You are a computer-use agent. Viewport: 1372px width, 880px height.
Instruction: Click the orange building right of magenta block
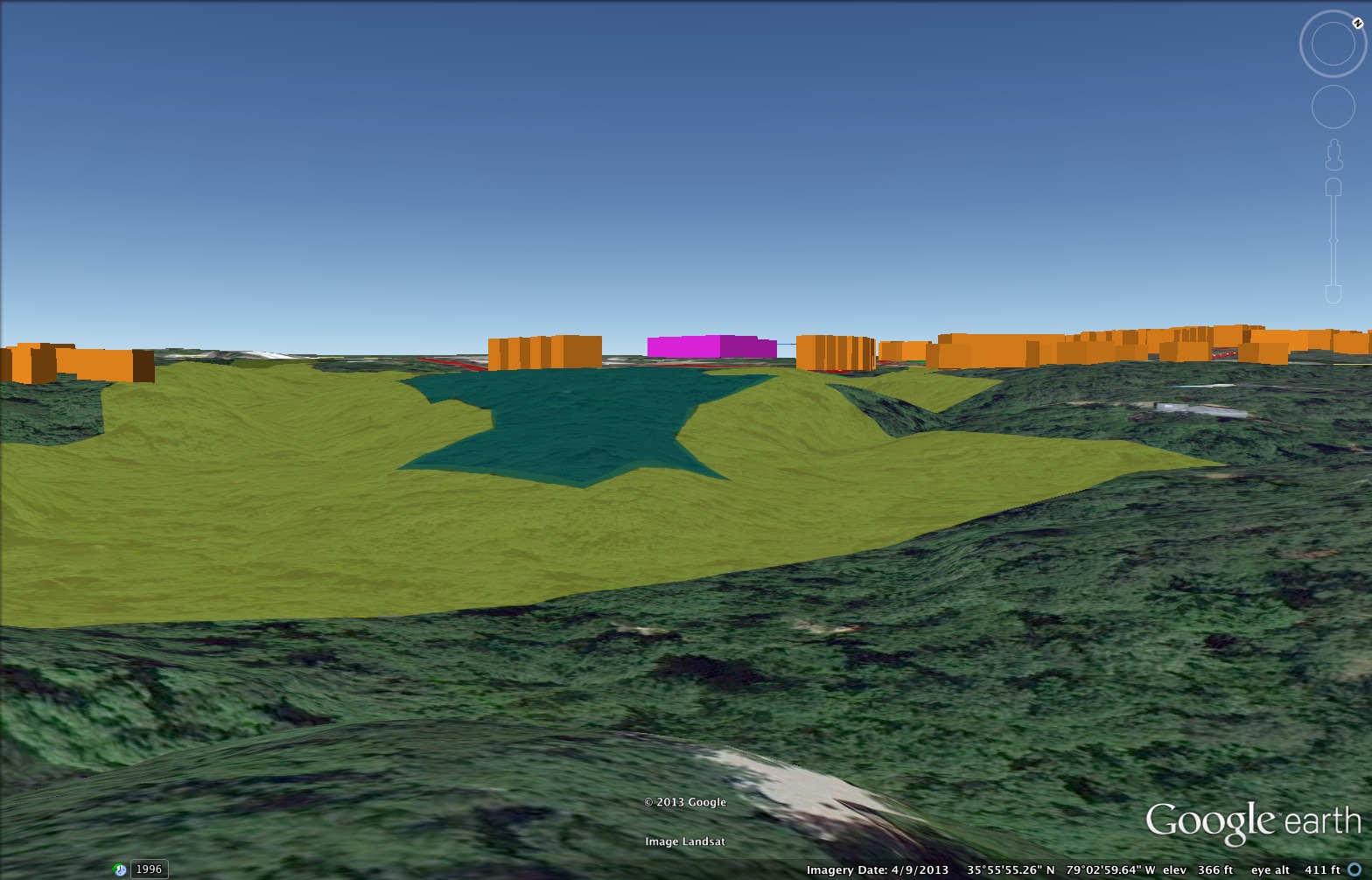(x=835, y=353)
